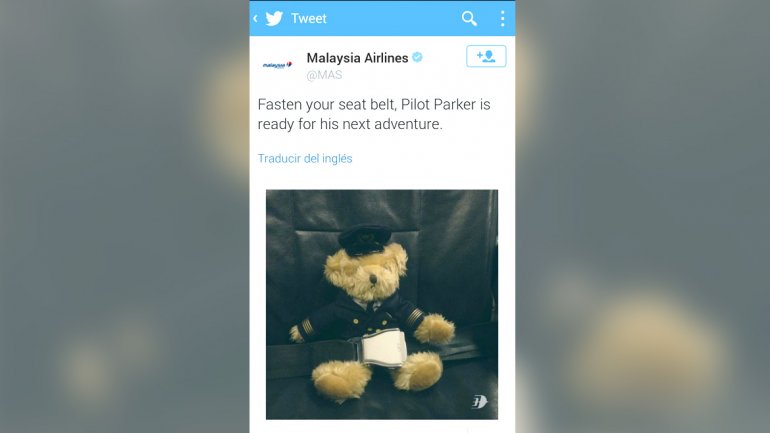The height and width of the screenshot is (433, 770).
Task: Select 'Traducir del inglés' translate link
Action: (x=305, y=159)
